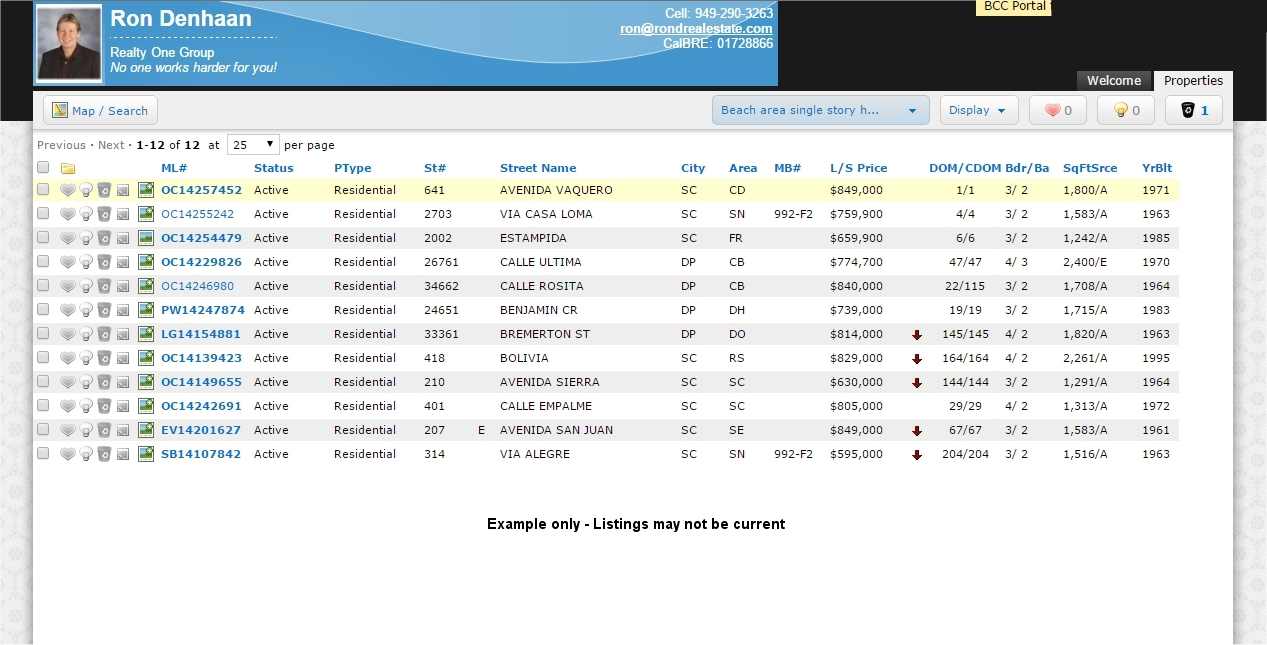The width and height of the screenshot is (1267, 645).
Task: Open listing link EV14201627
Action: 201,430
